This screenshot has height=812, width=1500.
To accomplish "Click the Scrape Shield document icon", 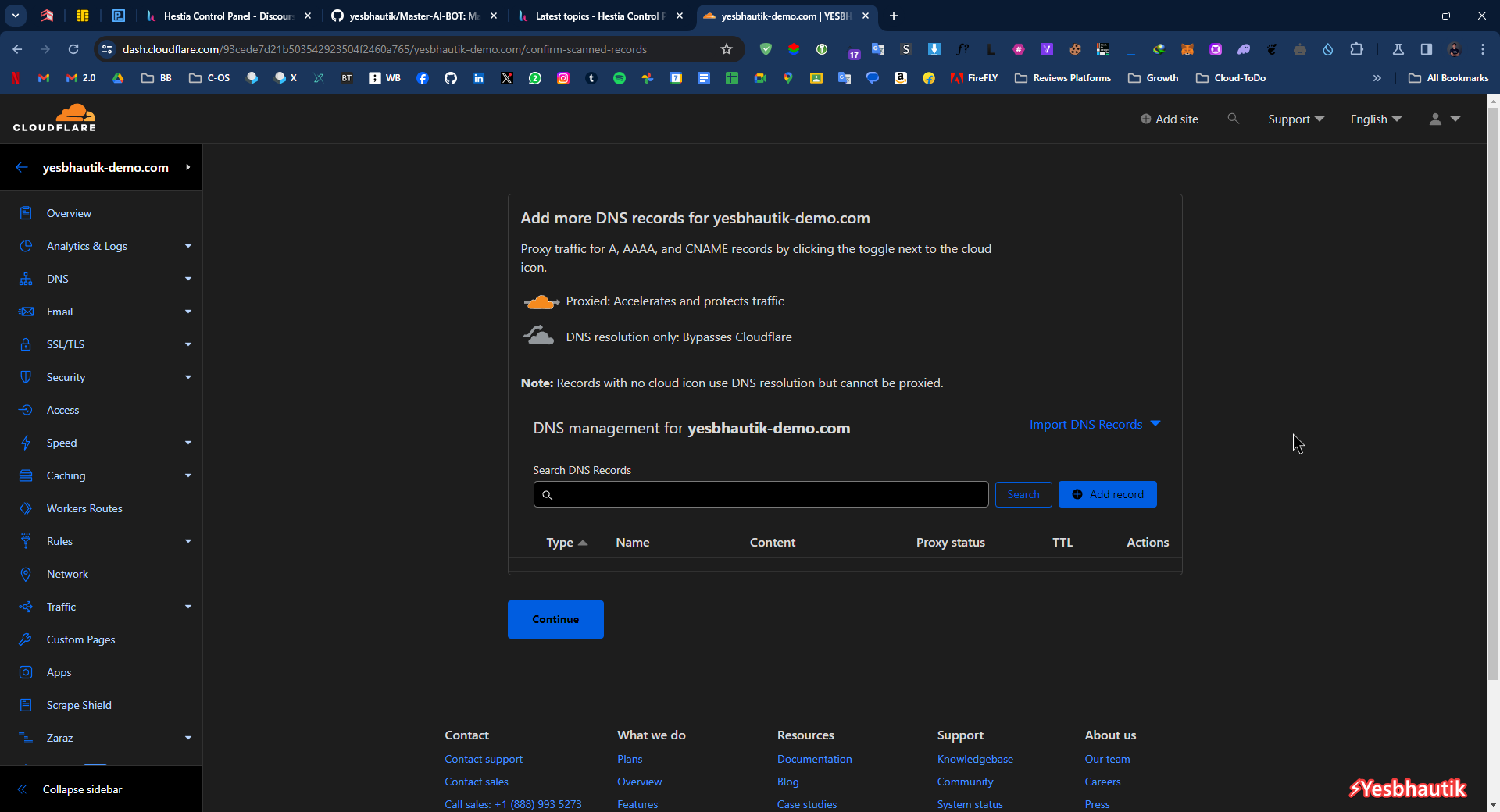I will (26, 705).
